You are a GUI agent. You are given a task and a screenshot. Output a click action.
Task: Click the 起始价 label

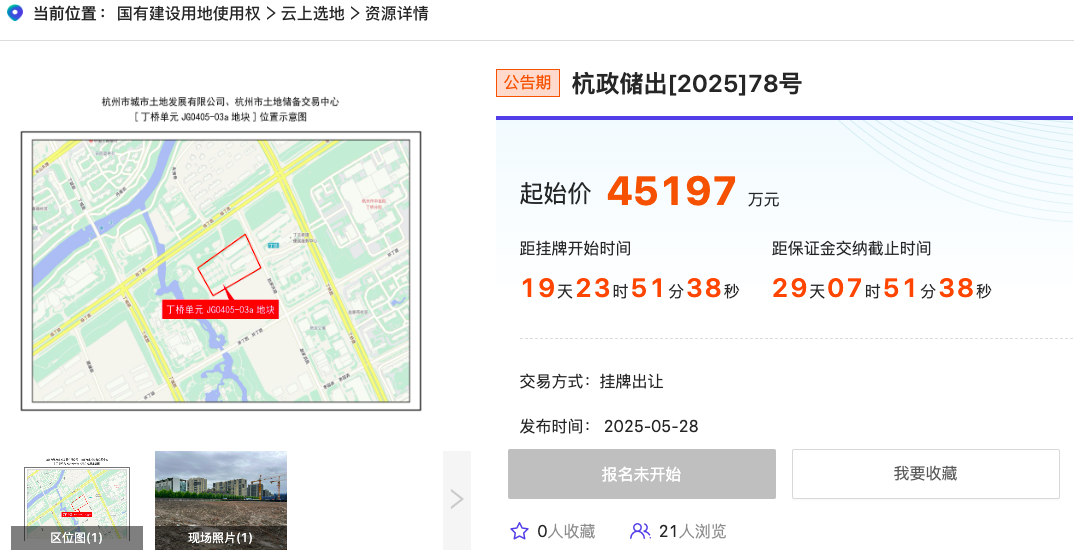[x=555, y=194]
